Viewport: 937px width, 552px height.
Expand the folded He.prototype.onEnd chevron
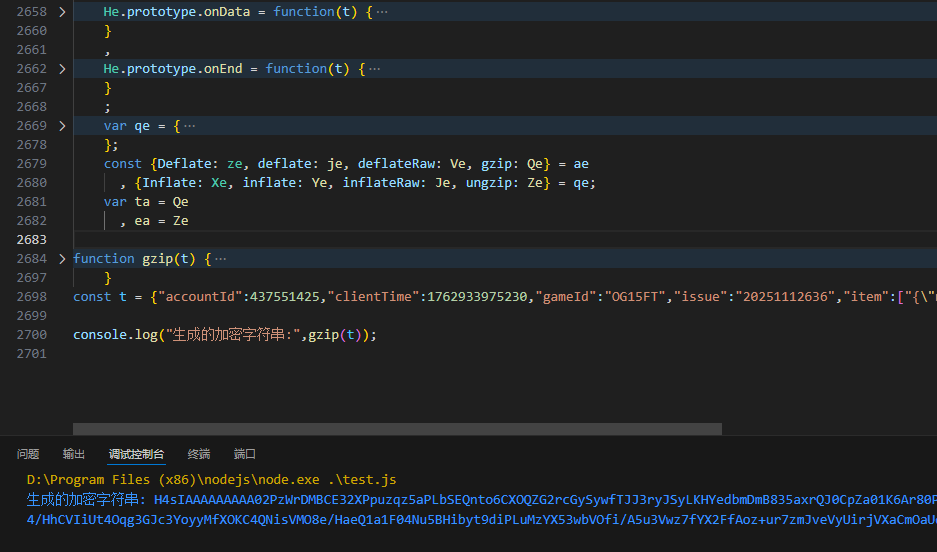tap(62, 69)
